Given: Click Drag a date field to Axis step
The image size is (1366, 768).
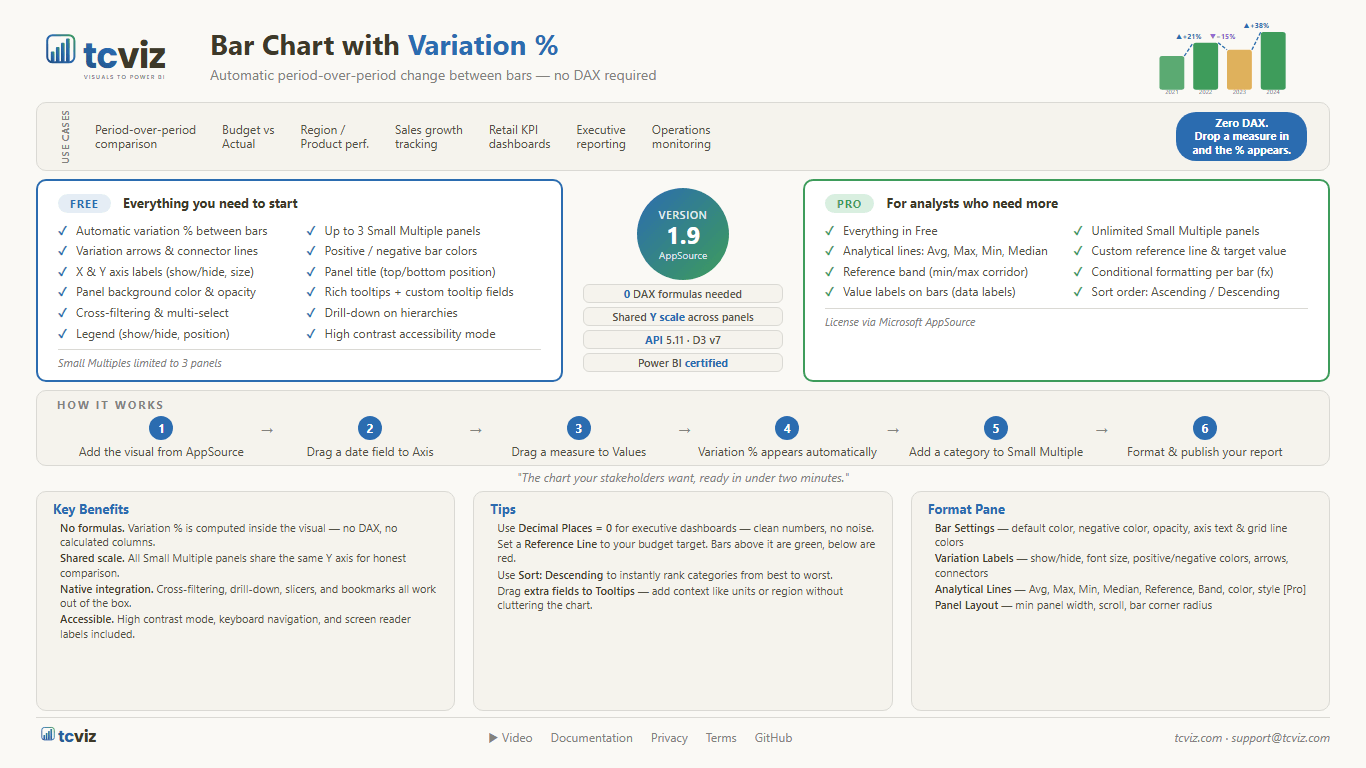Looking at the screenshot, I should pos(370,452).
